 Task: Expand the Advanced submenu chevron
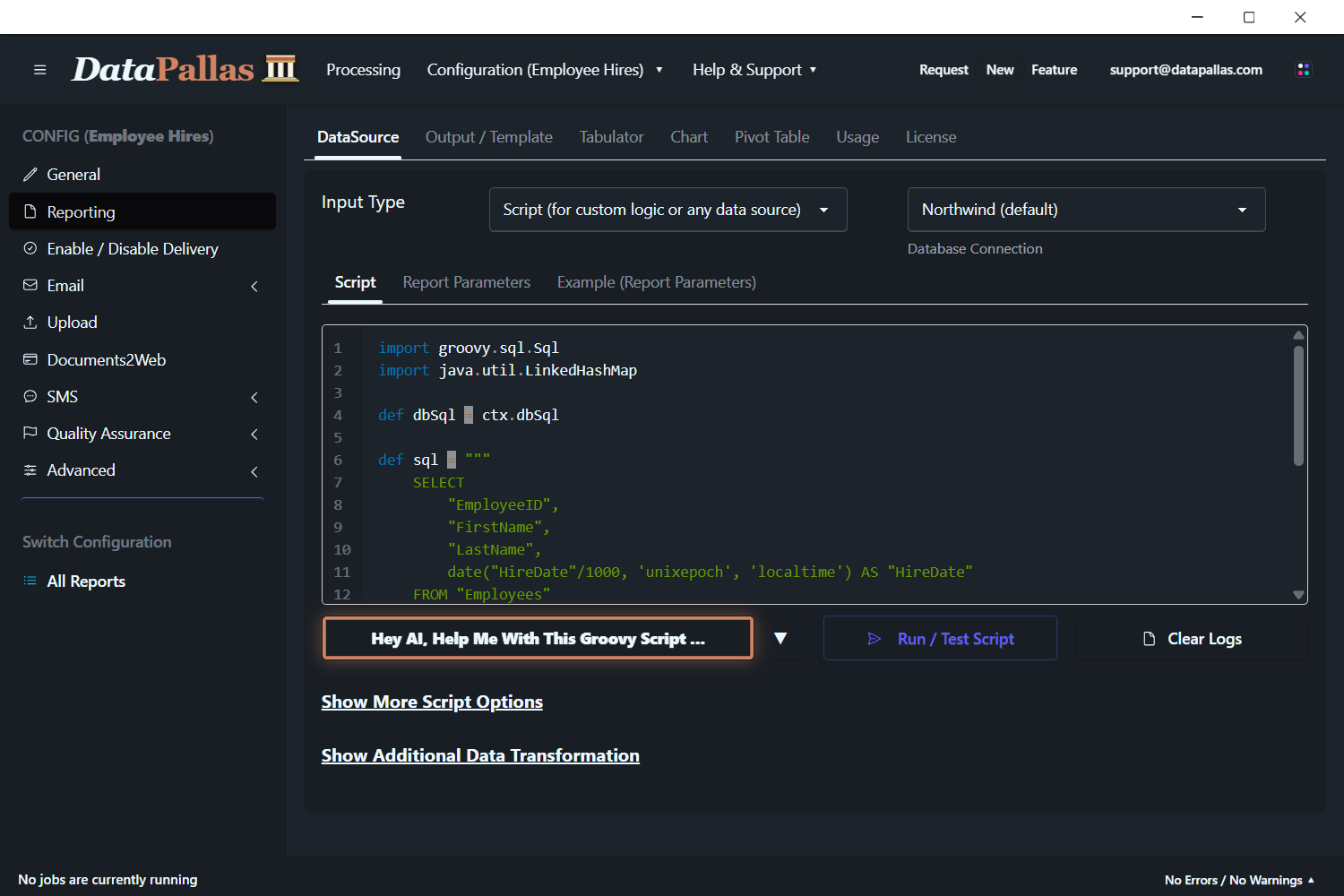pyautogui.click(x=254, y=471)
